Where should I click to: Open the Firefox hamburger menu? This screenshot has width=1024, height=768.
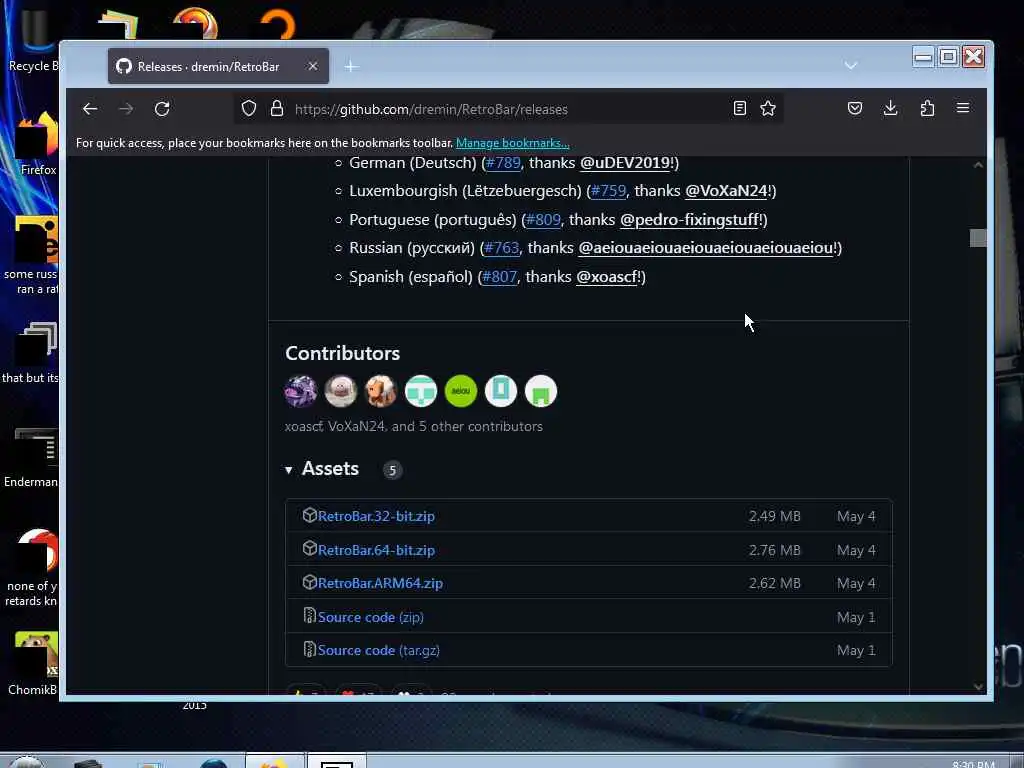963,108
